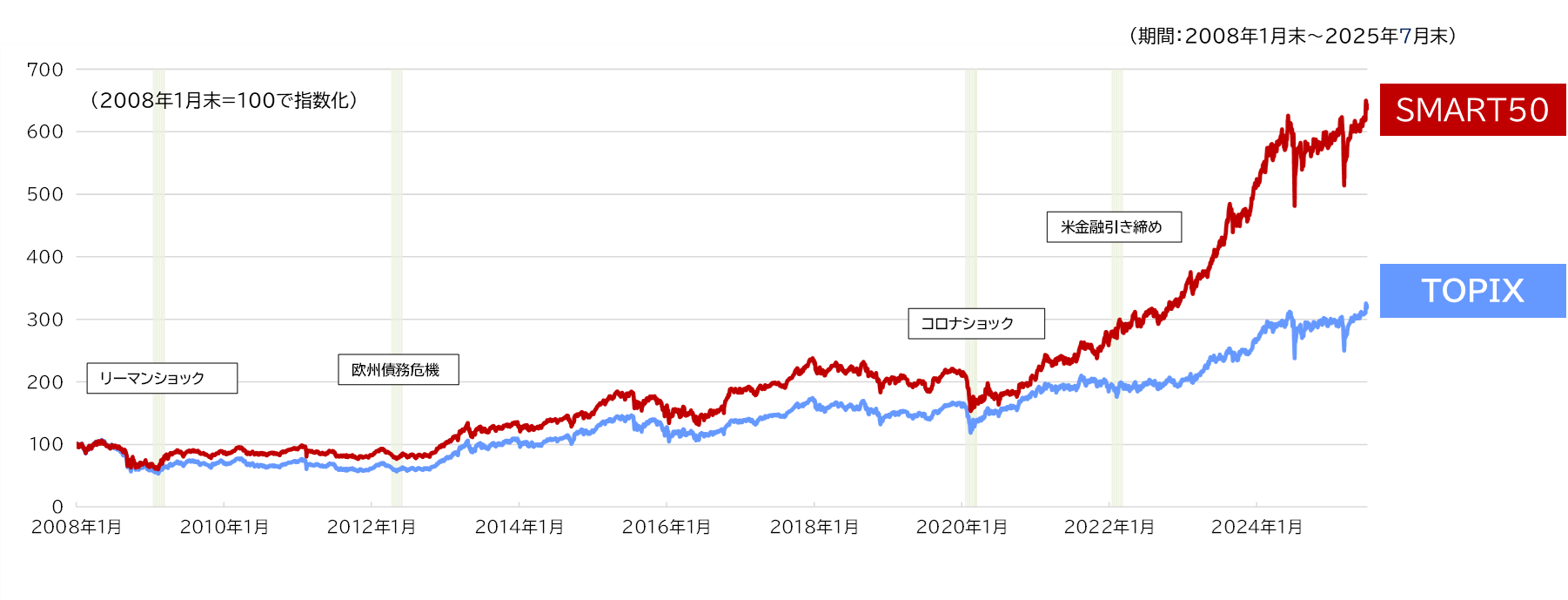The width and height of the screenshot is (1568, 600).
Task: Click the 米金融引き締め annotation box
Action: (x=1114, y=227)
